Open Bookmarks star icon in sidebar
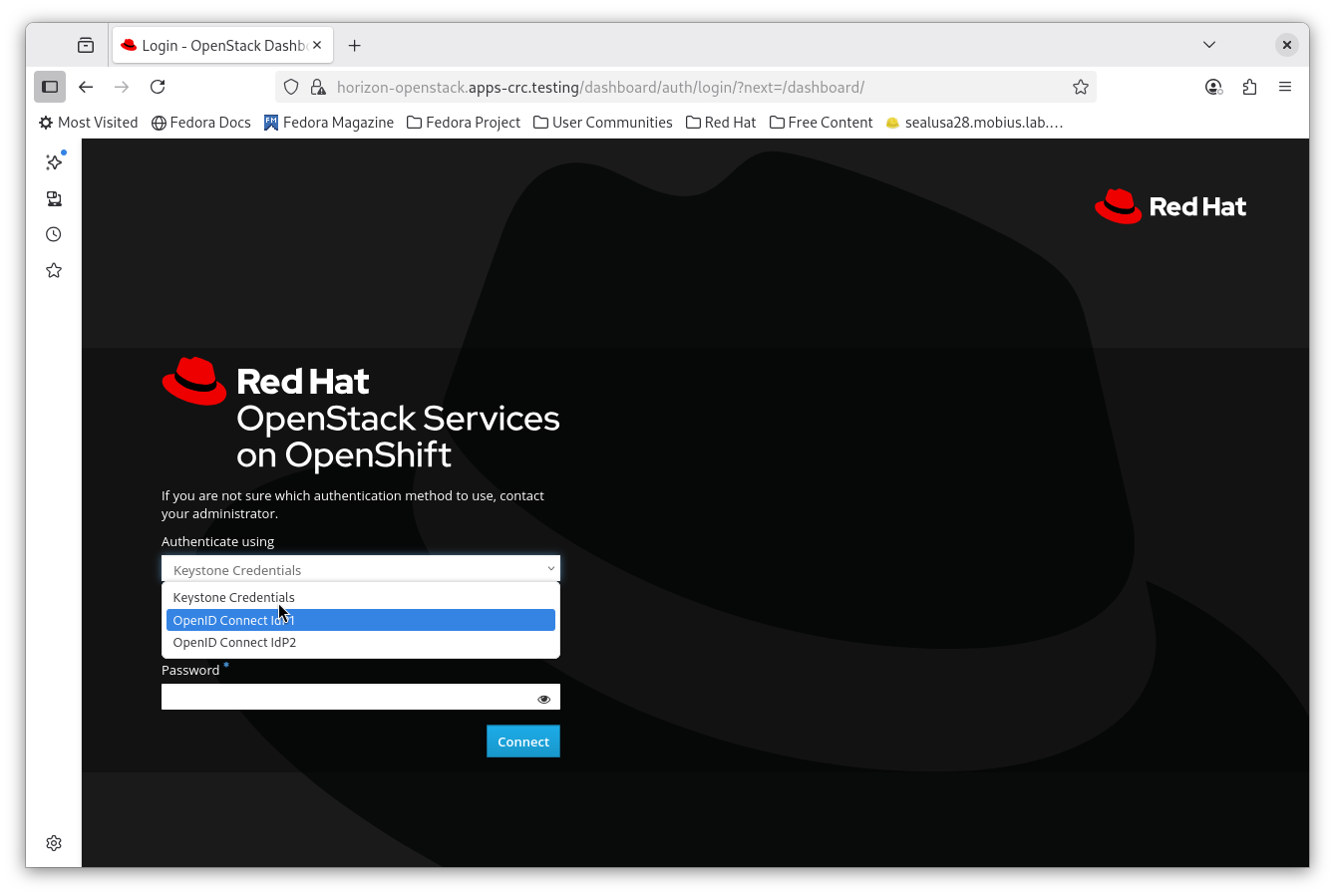The height and width of the screenshot is (896, 1335). [x=54, y=270]
